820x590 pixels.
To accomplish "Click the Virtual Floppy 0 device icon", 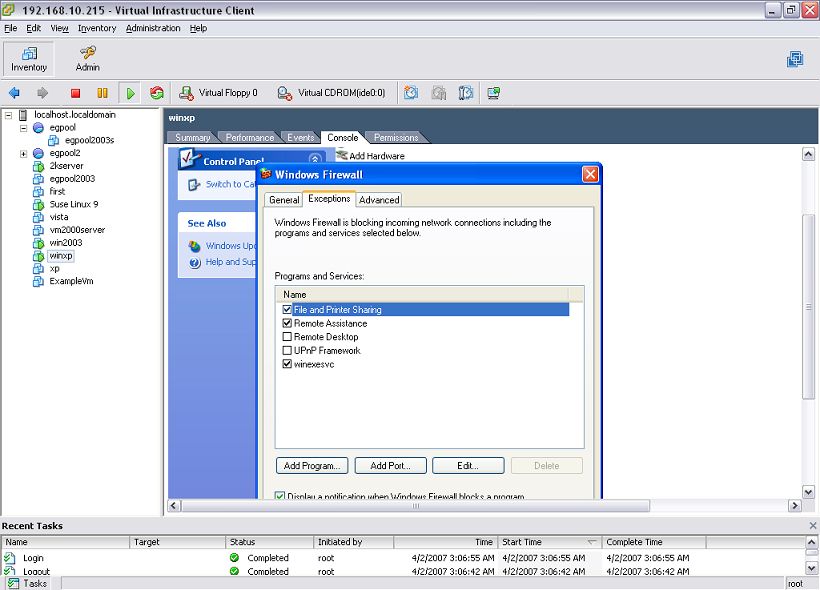I will point(186,93).
